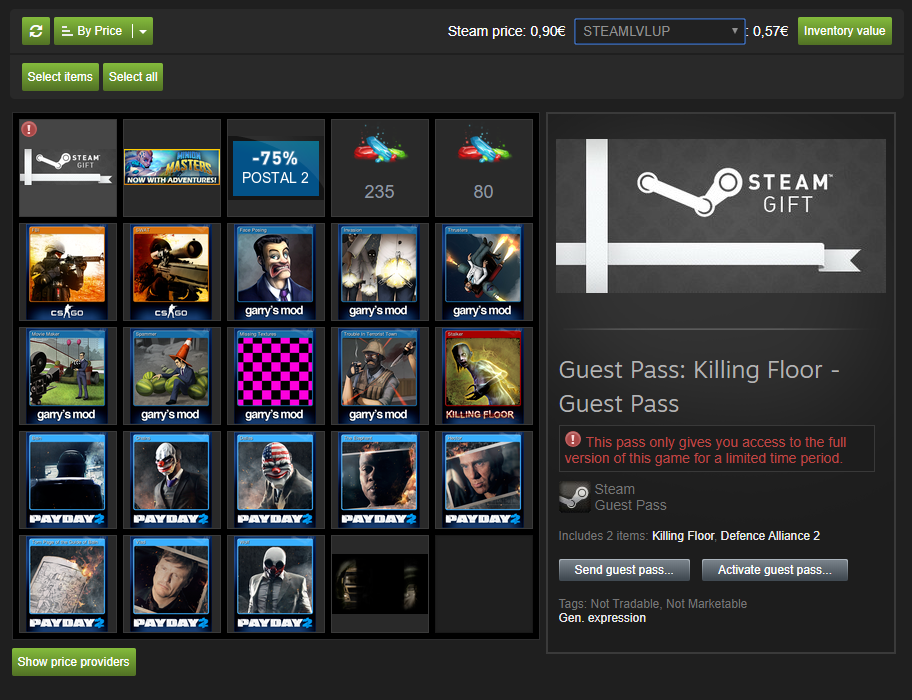Select Garry's Mod Missing Textures card
This screenshot has width=912, height=700.
tap(276, 376)
